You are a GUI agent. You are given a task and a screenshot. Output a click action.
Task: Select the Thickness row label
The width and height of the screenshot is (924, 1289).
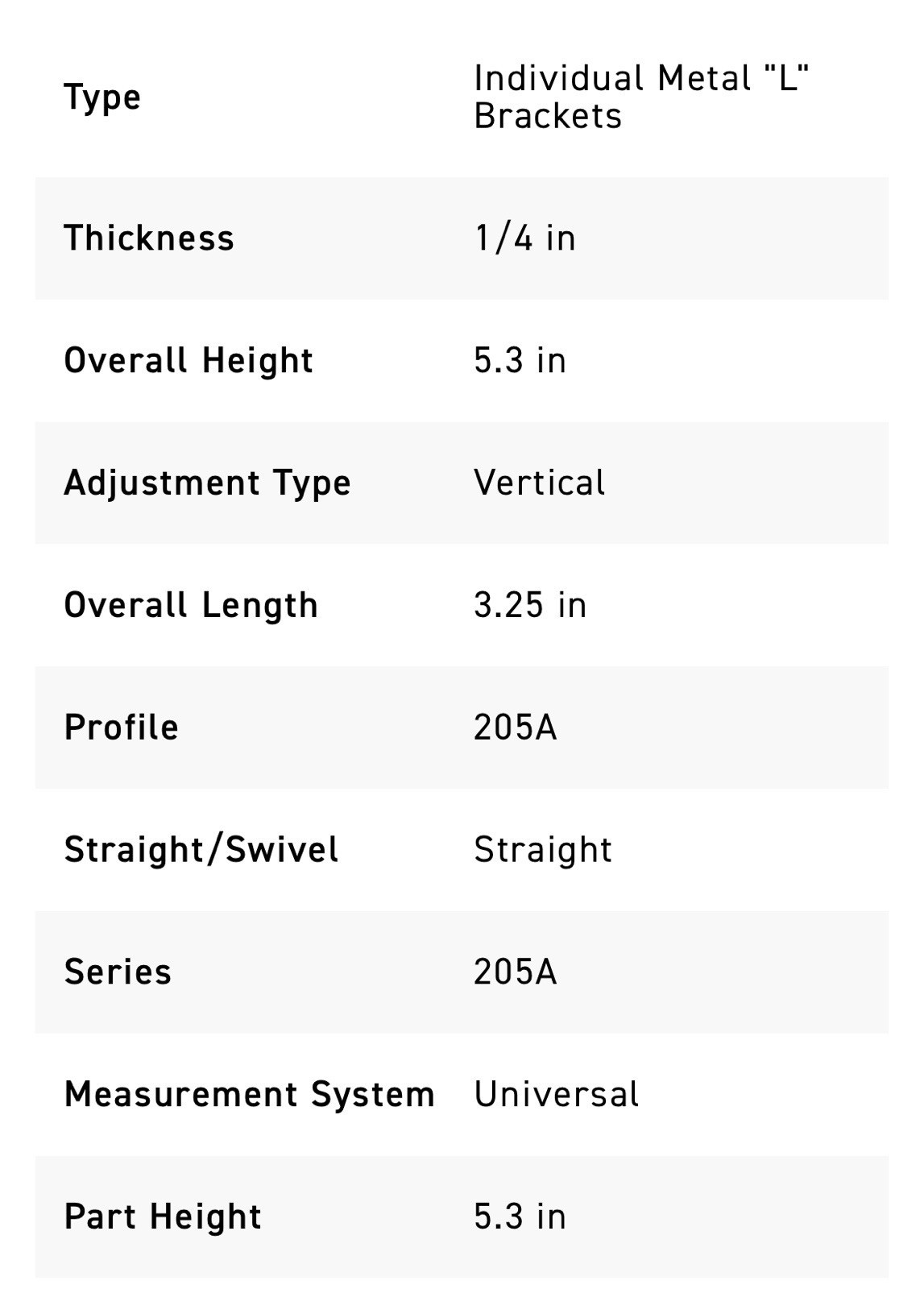[149, 238]
